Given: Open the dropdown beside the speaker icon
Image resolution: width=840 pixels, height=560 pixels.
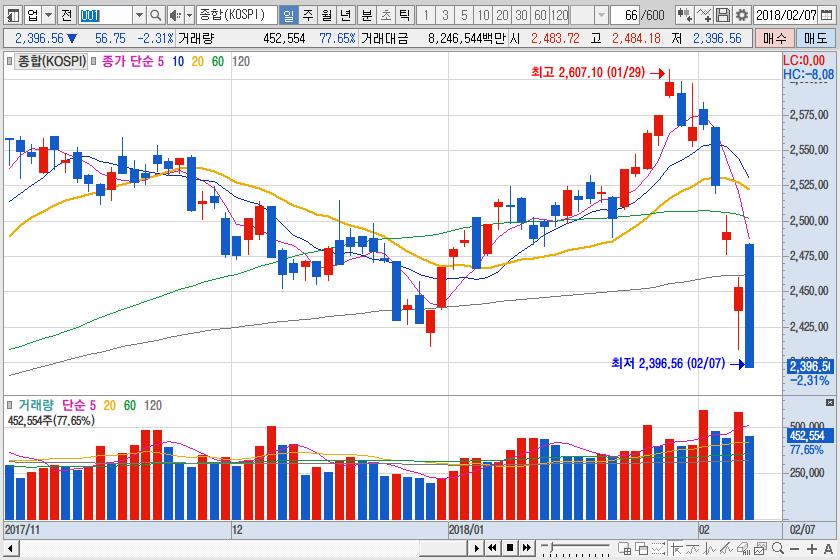Looking at the screenshot, I should (x=189, y=15).
